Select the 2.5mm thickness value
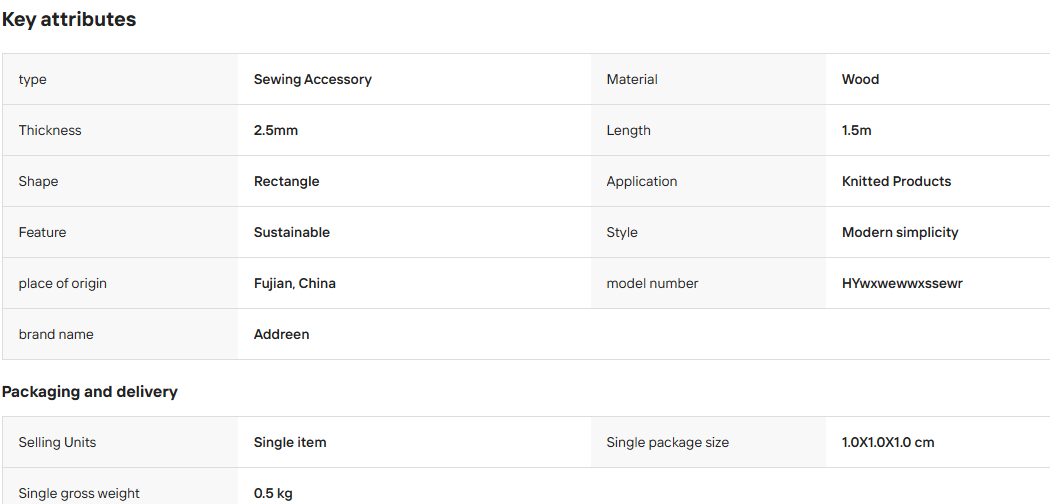The width and height of the screenshot is (1050, 504). 276,130
